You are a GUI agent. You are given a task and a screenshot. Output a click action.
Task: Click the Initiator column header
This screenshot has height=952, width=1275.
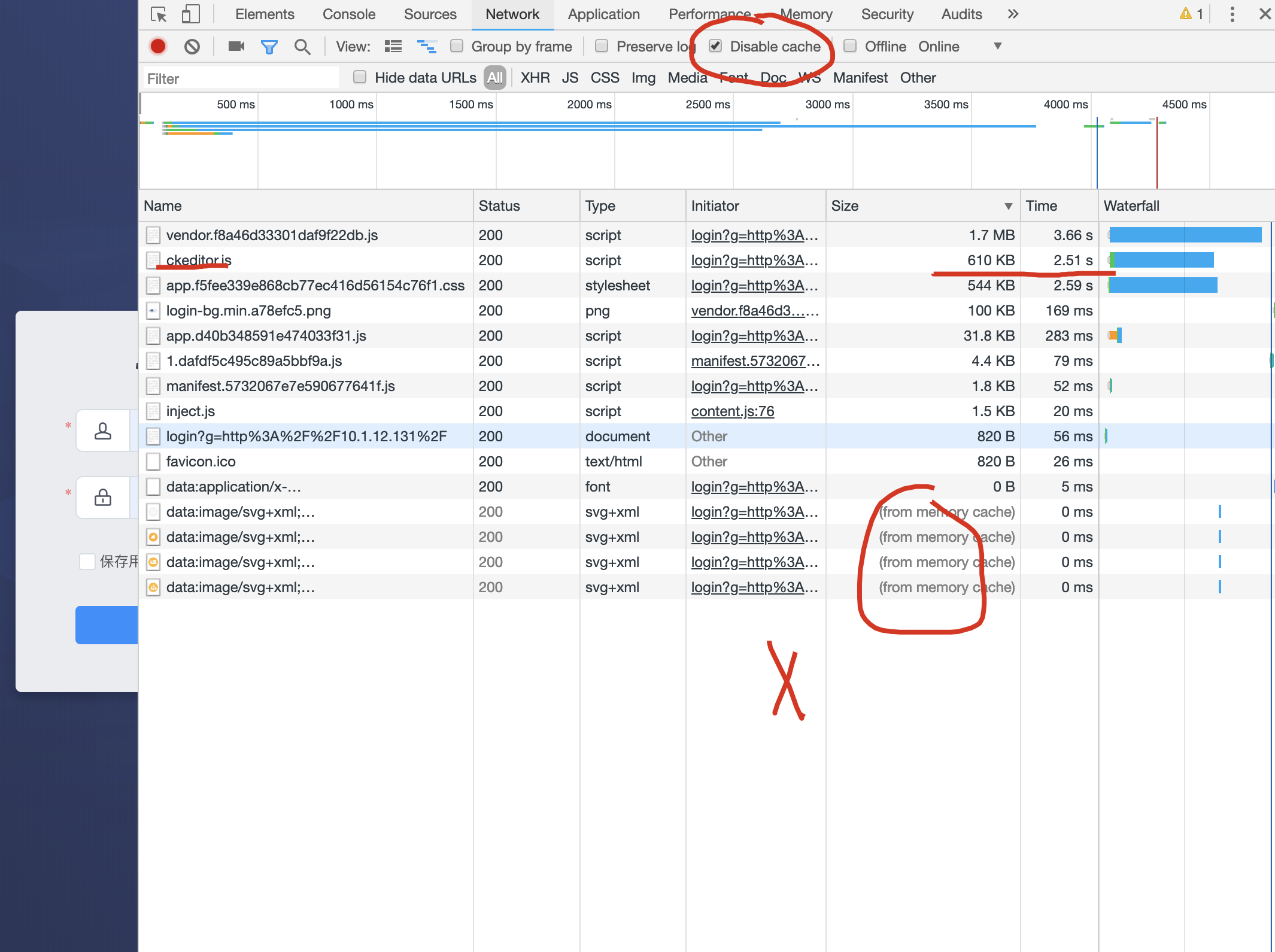pos(756,206)
